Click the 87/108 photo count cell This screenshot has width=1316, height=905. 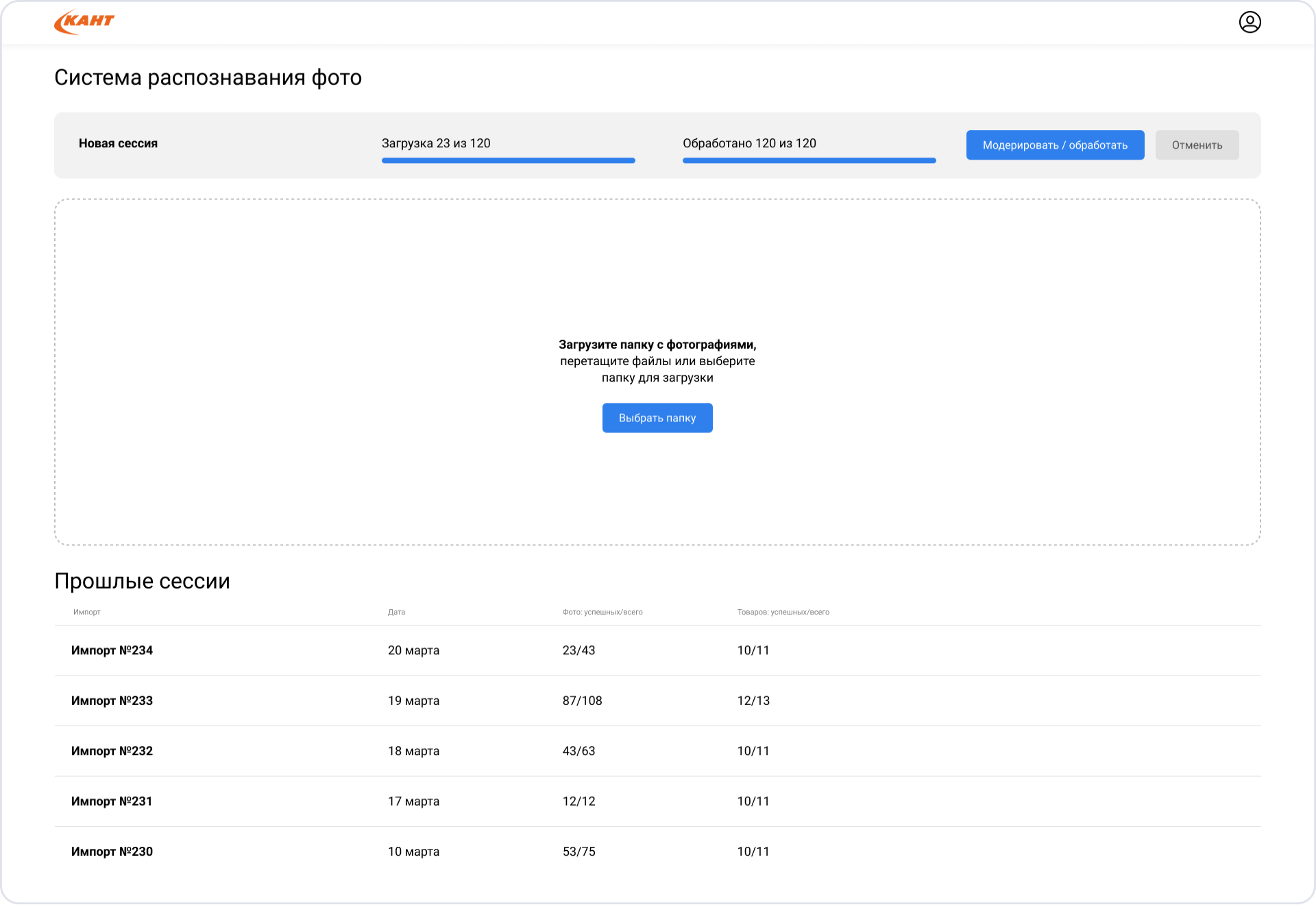coord(582,700)
